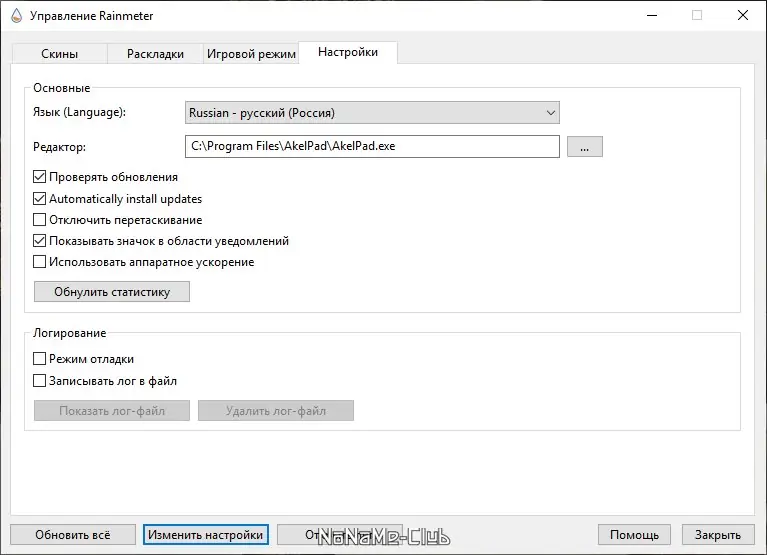This screenshot has width=767, height=555.
Task: Open help with the Помощь button
Action: point(635,535)
